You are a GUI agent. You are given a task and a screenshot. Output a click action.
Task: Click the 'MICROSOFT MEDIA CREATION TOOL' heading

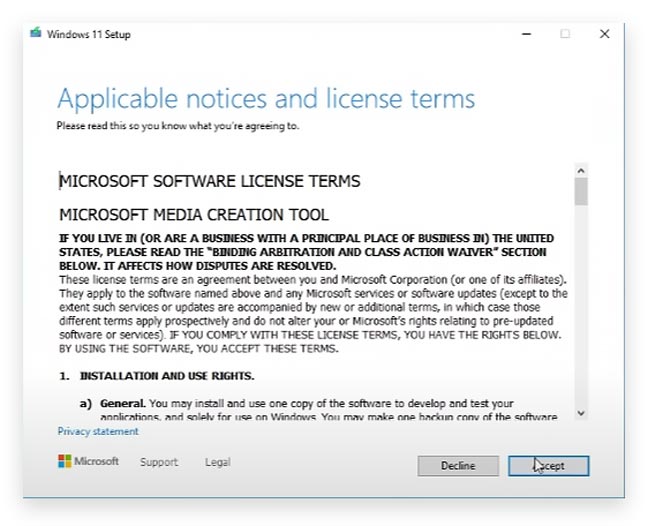click(194, 215)
